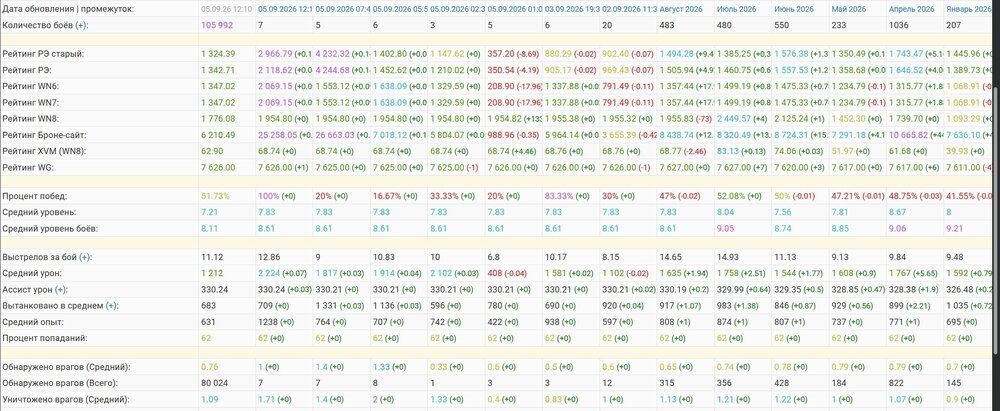1000x411 pixels.
Task: Open the 05.09.2026 01:0 period column
Action: pos(515,9)
